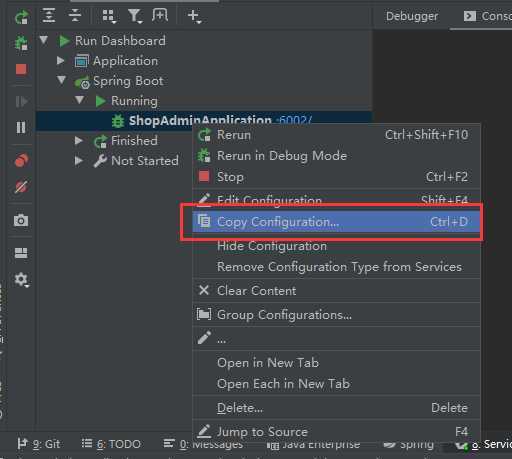
Task: Open the 9: Git tool window button
Action: tap(39, 444)
